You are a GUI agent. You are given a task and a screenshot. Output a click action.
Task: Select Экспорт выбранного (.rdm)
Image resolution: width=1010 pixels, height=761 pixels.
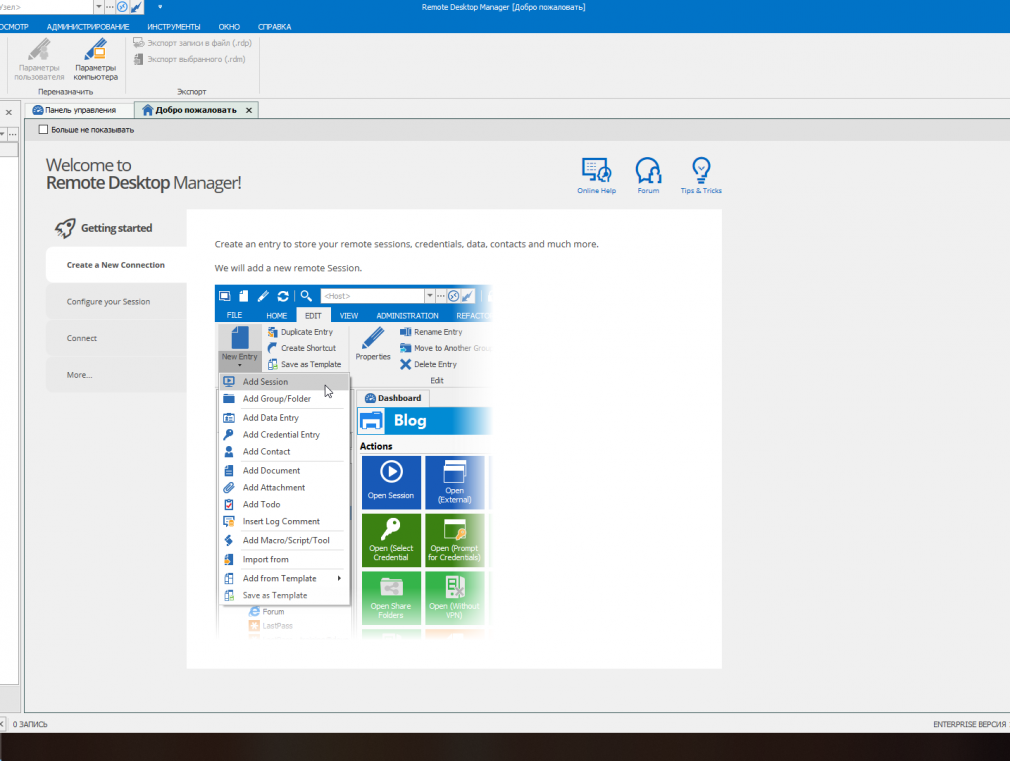pyautogui.click(x=189, y=59)
